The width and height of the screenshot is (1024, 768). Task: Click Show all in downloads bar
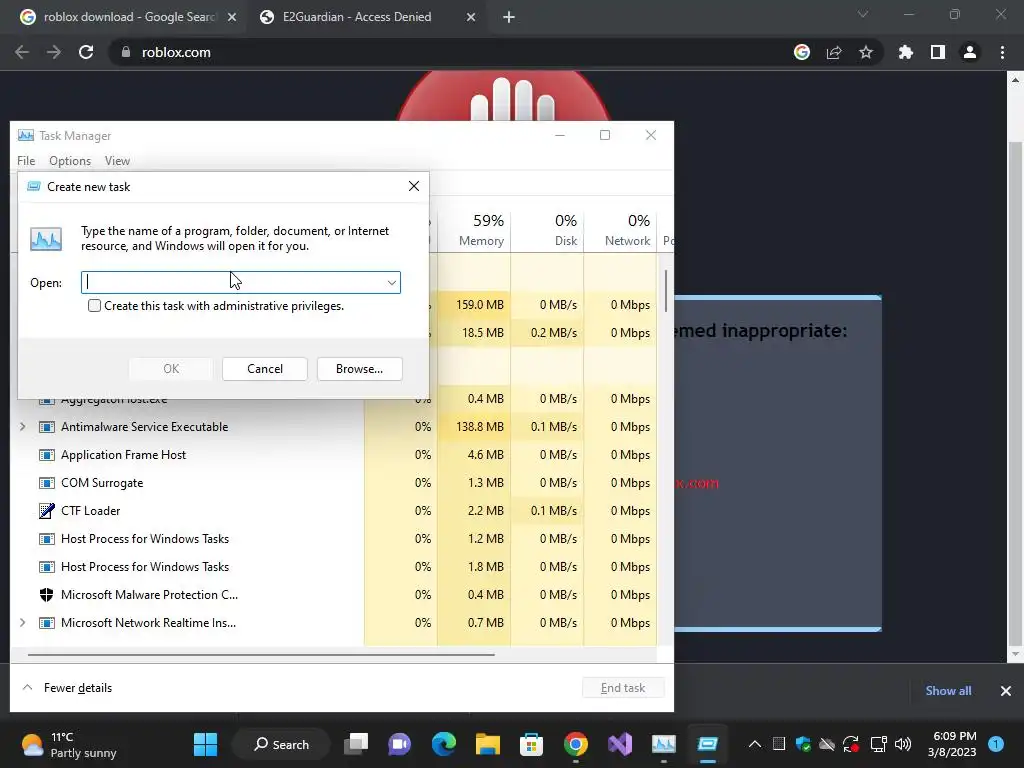(948, 690)
